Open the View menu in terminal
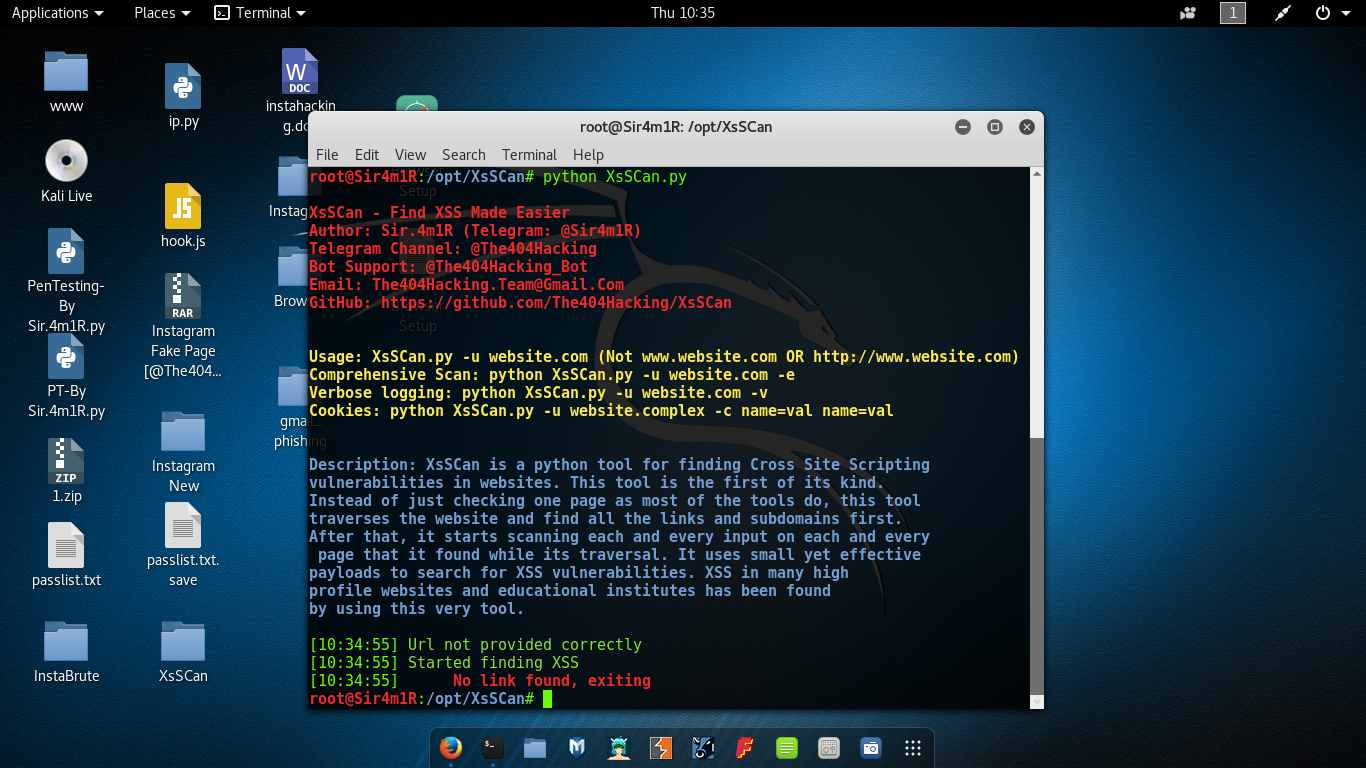The height and width of the screenshot is (768, 1366). tap(410, 154)
